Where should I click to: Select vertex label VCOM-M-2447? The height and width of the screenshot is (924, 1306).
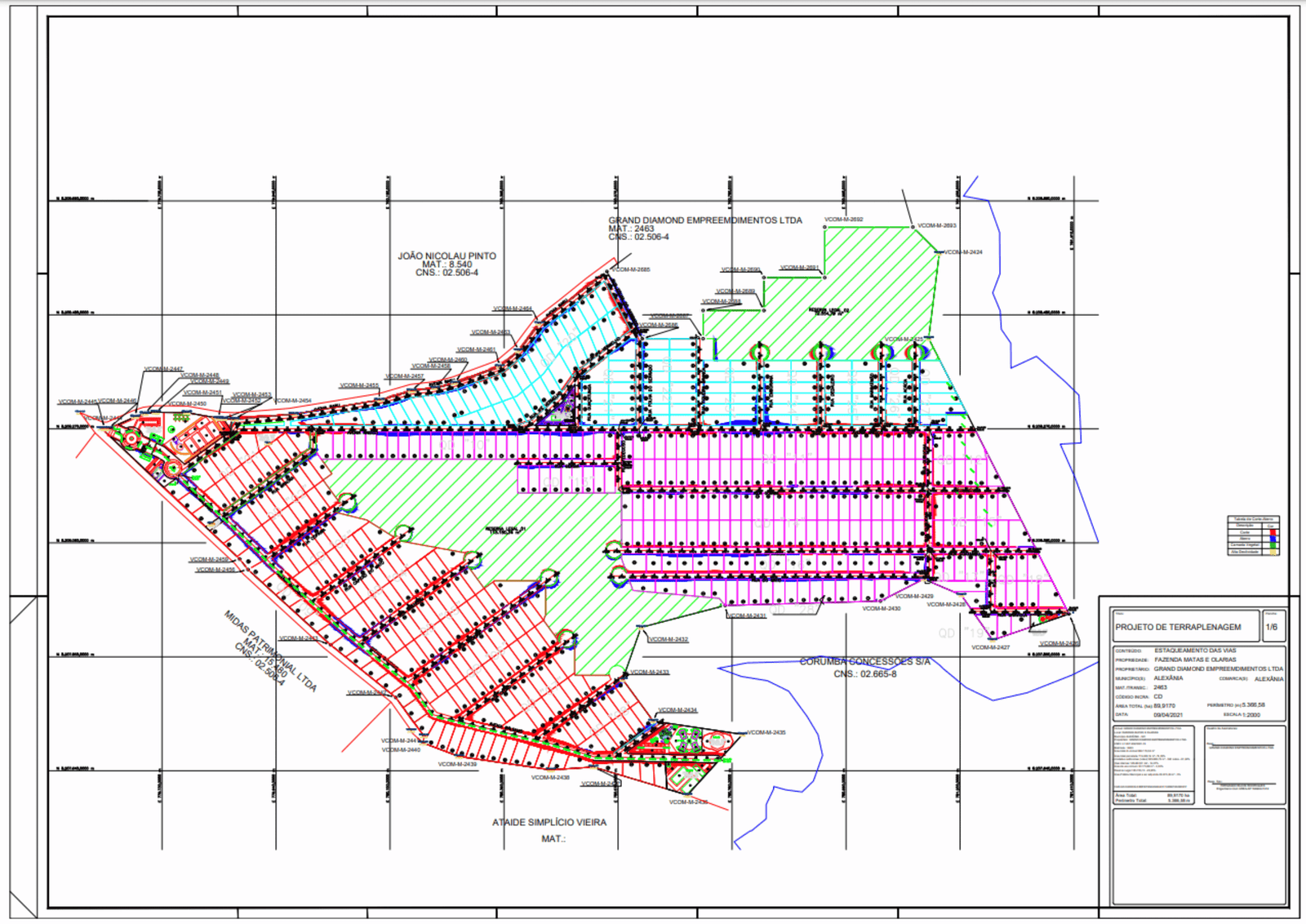click(163, 369)
